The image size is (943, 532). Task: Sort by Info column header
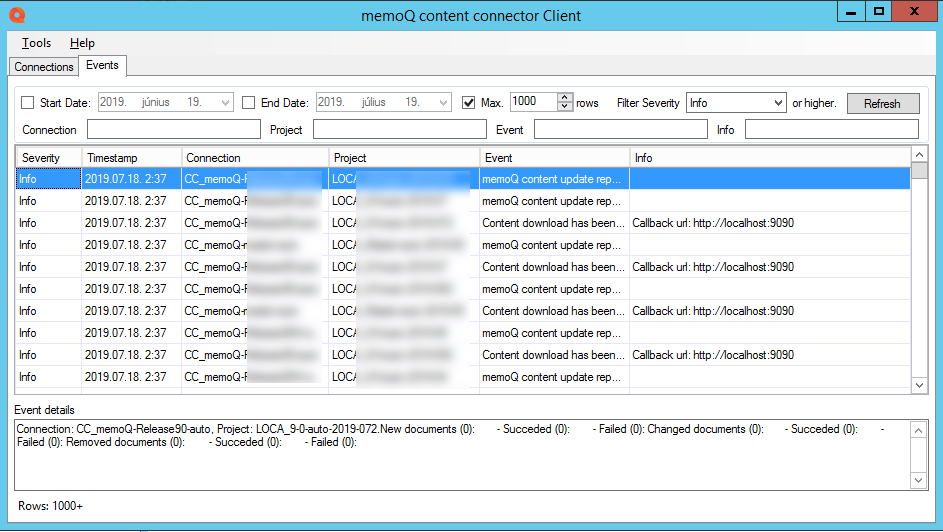770,158
